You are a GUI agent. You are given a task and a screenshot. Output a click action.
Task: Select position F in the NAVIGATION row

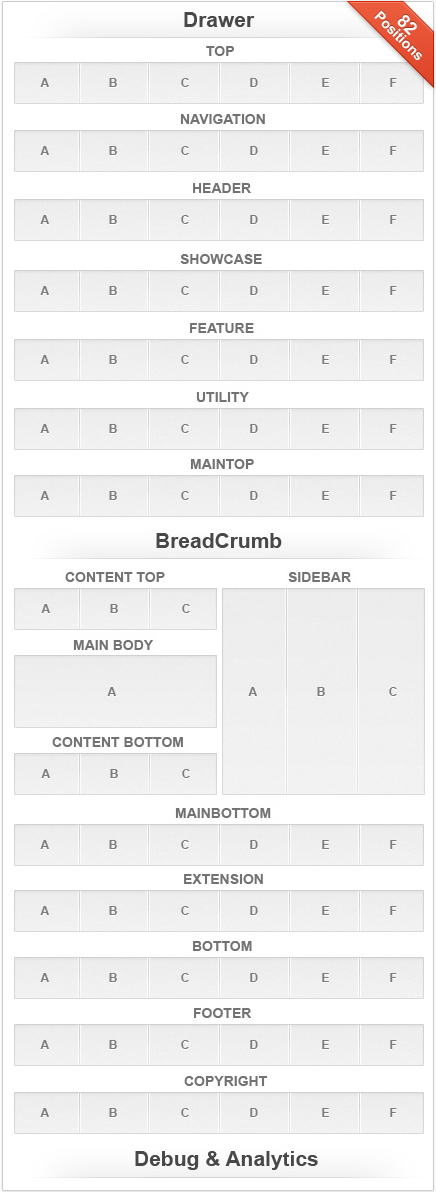click(x=392, y=151)
